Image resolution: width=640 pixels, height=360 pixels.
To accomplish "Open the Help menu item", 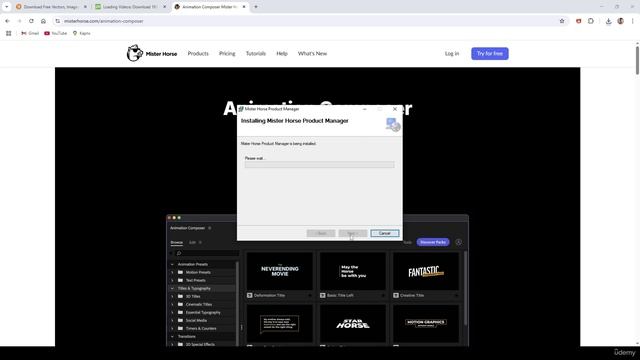I will pos(282,53).
